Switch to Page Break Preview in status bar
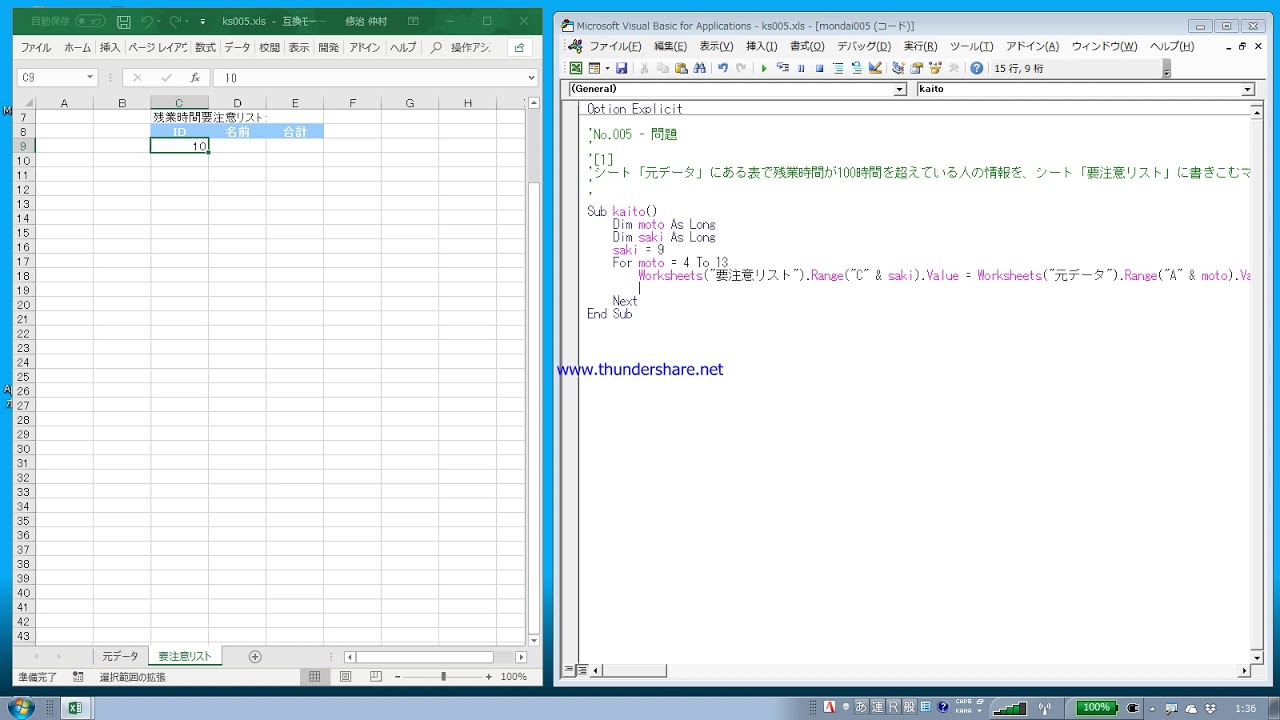This screenshot has height=720, width=1280. 375,677
